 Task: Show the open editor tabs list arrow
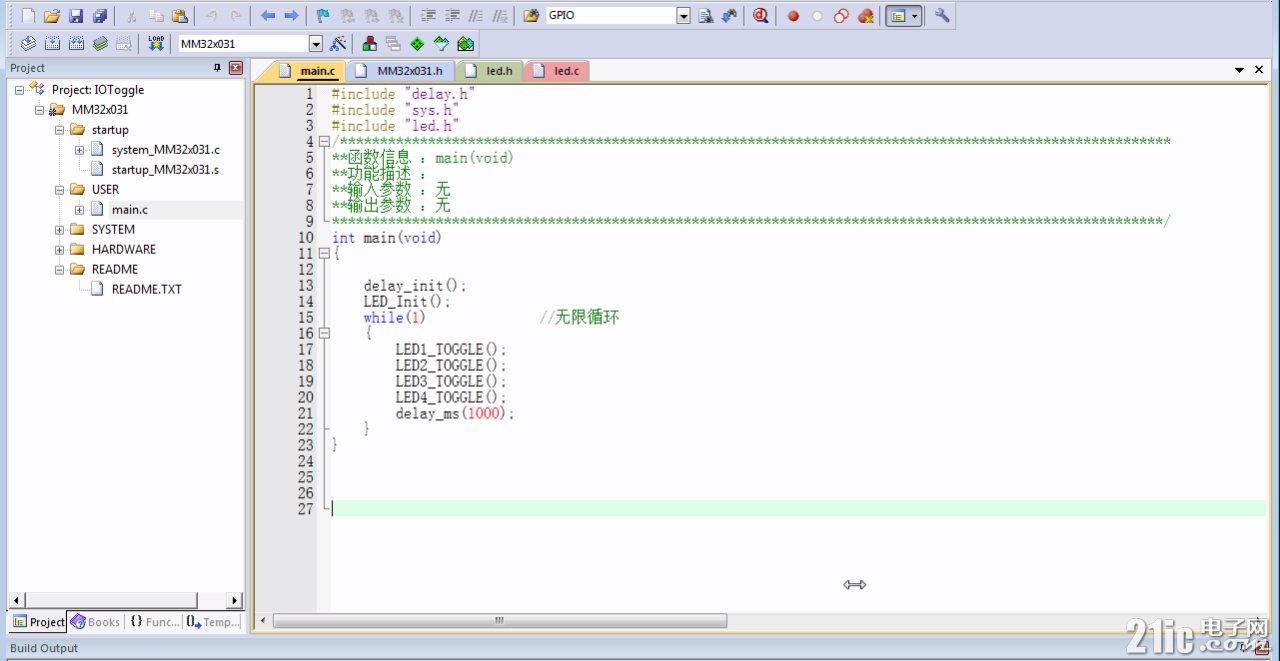1240,70
